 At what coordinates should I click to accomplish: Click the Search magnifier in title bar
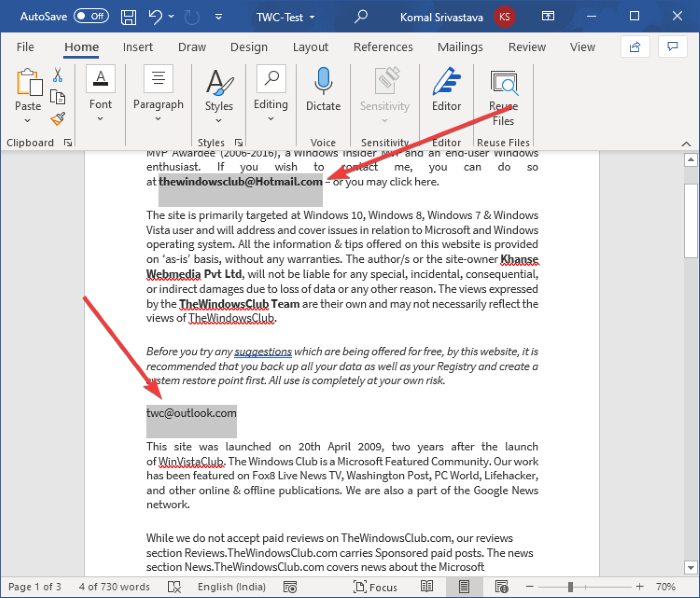(x=361, y=17)
